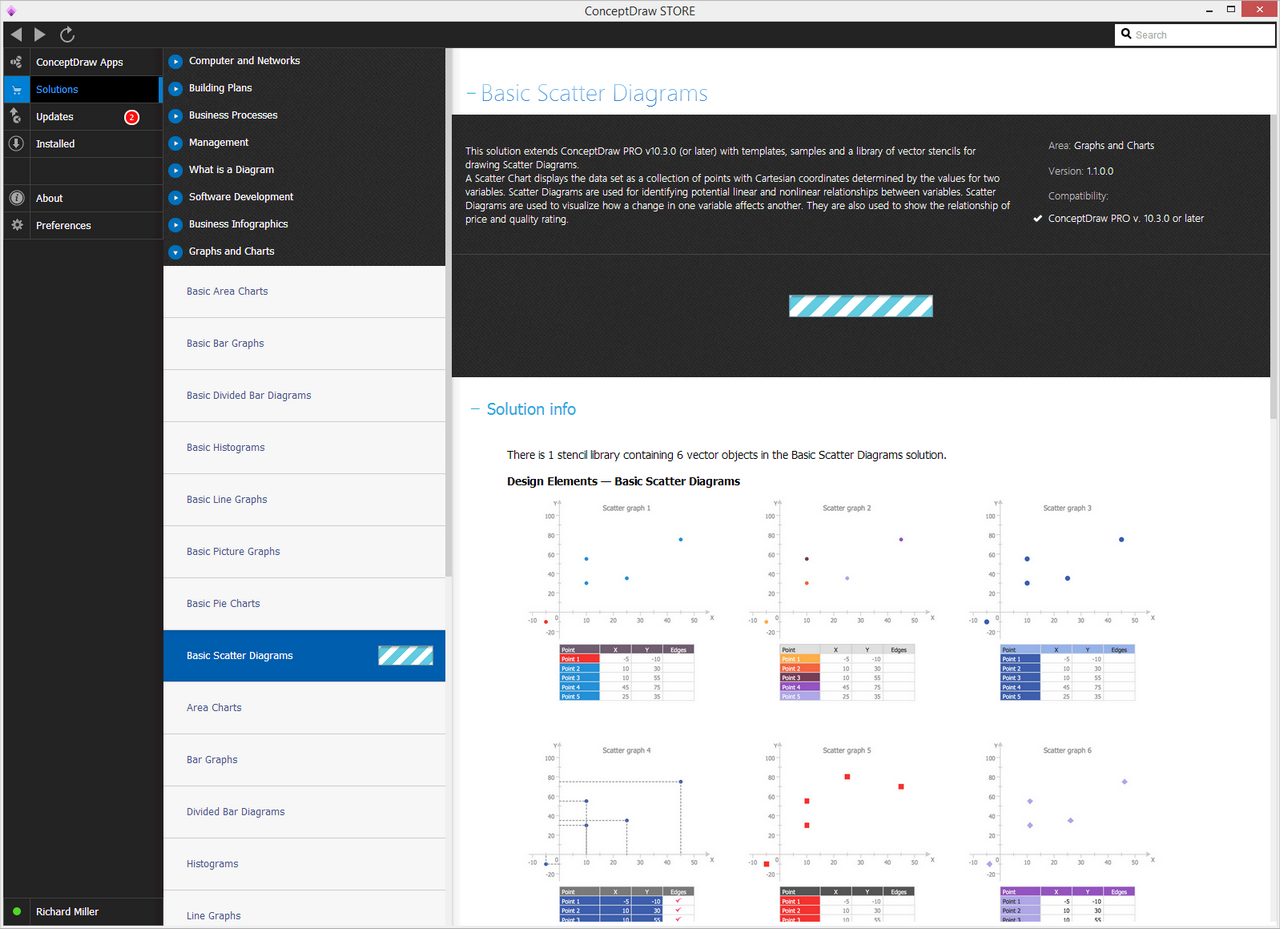Select Basic Picture Graphs solution
The width and height of the screenshot is (1280, 929).
(304, 552)
